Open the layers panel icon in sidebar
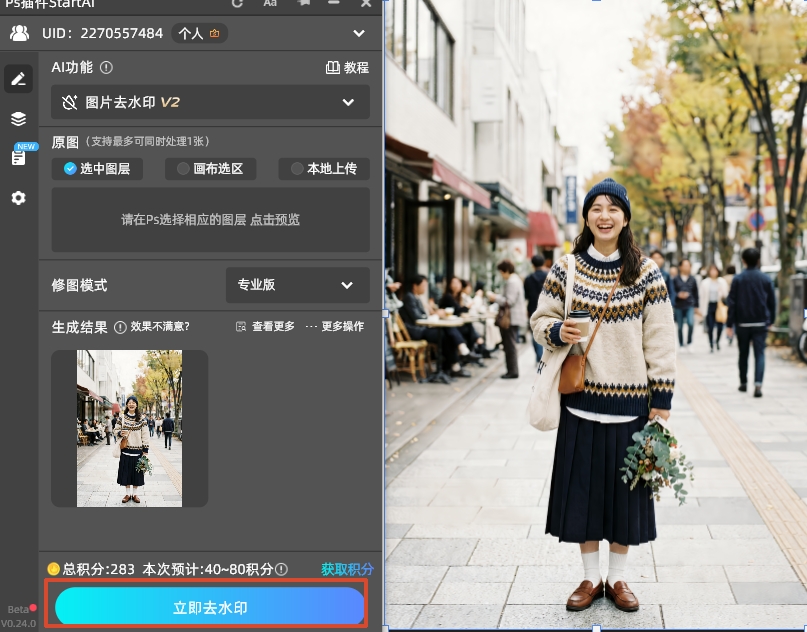This screenshot has height=632, width=807. click(18, 118)
